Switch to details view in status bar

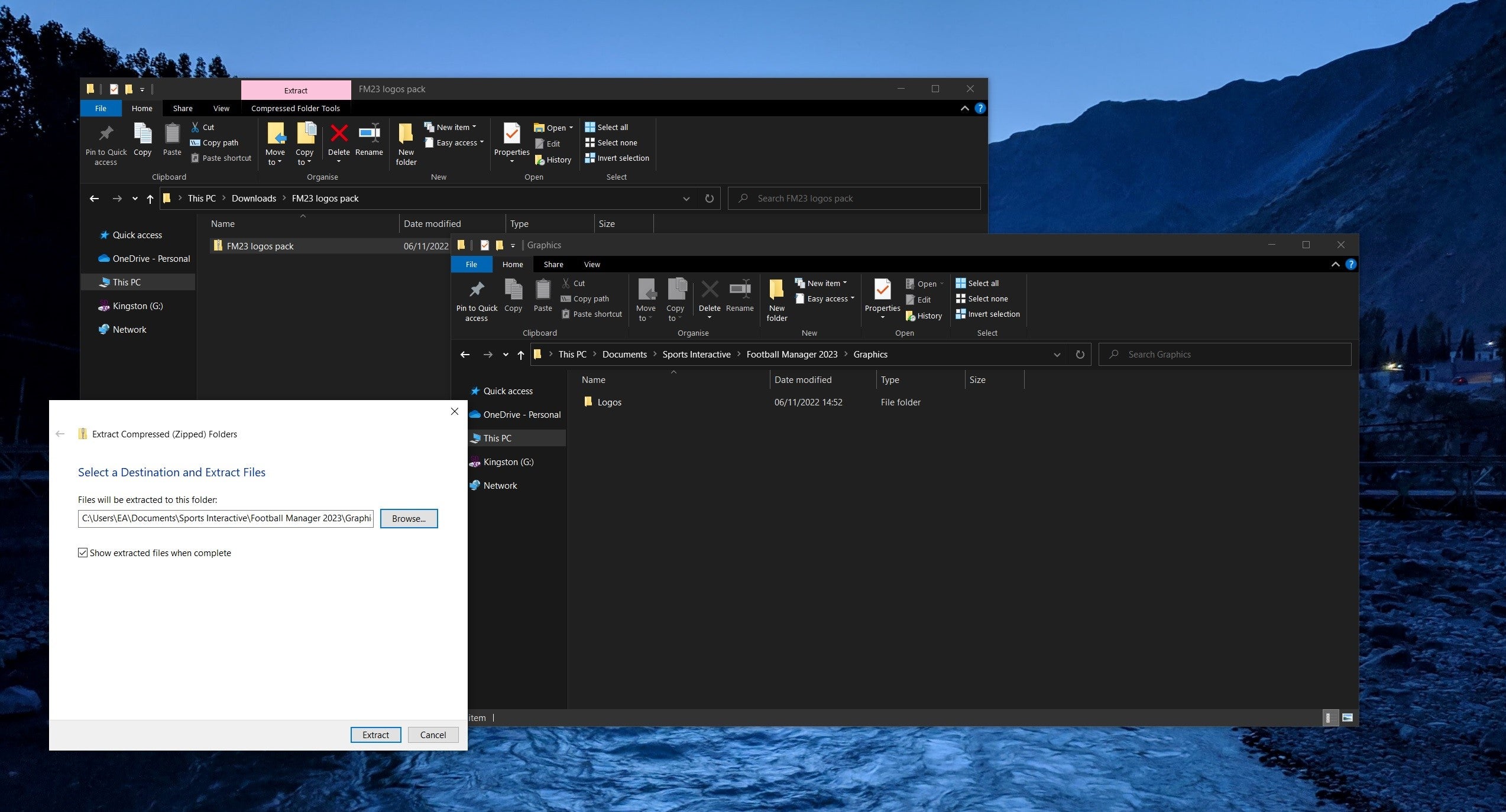tap(1329, 717)
